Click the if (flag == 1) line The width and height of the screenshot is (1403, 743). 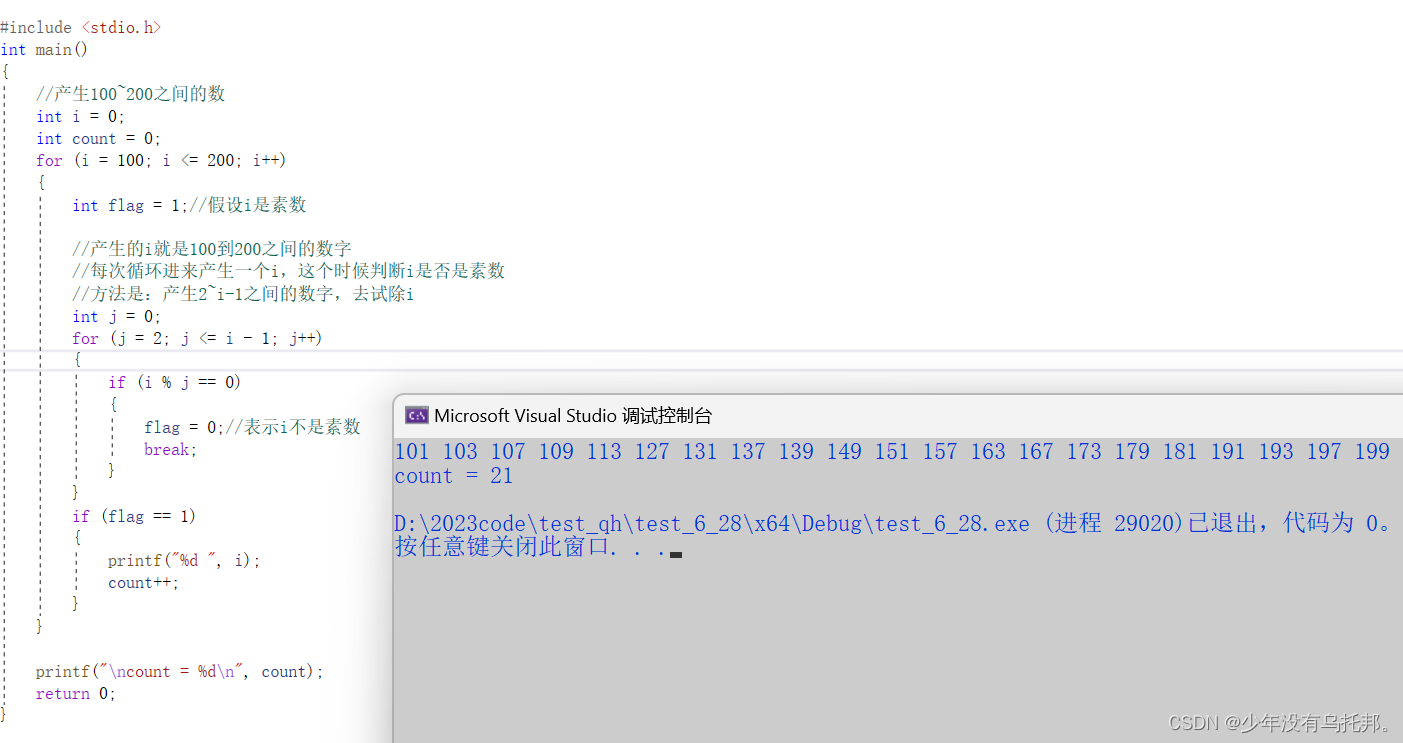pyautogui.click(x=134, y=516)
